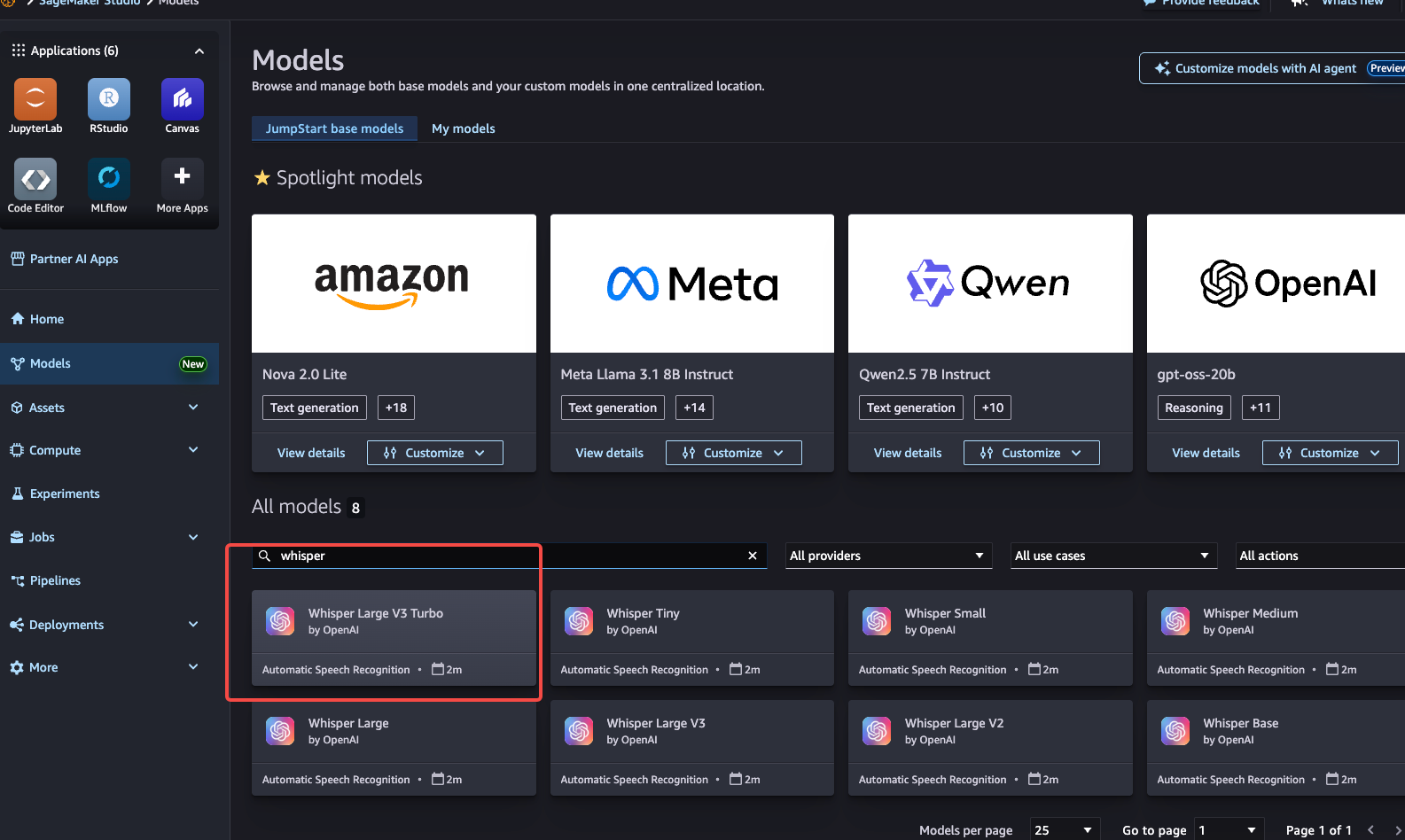Open the Canvas application icon
1405x840 pixels.
point(182,99)
